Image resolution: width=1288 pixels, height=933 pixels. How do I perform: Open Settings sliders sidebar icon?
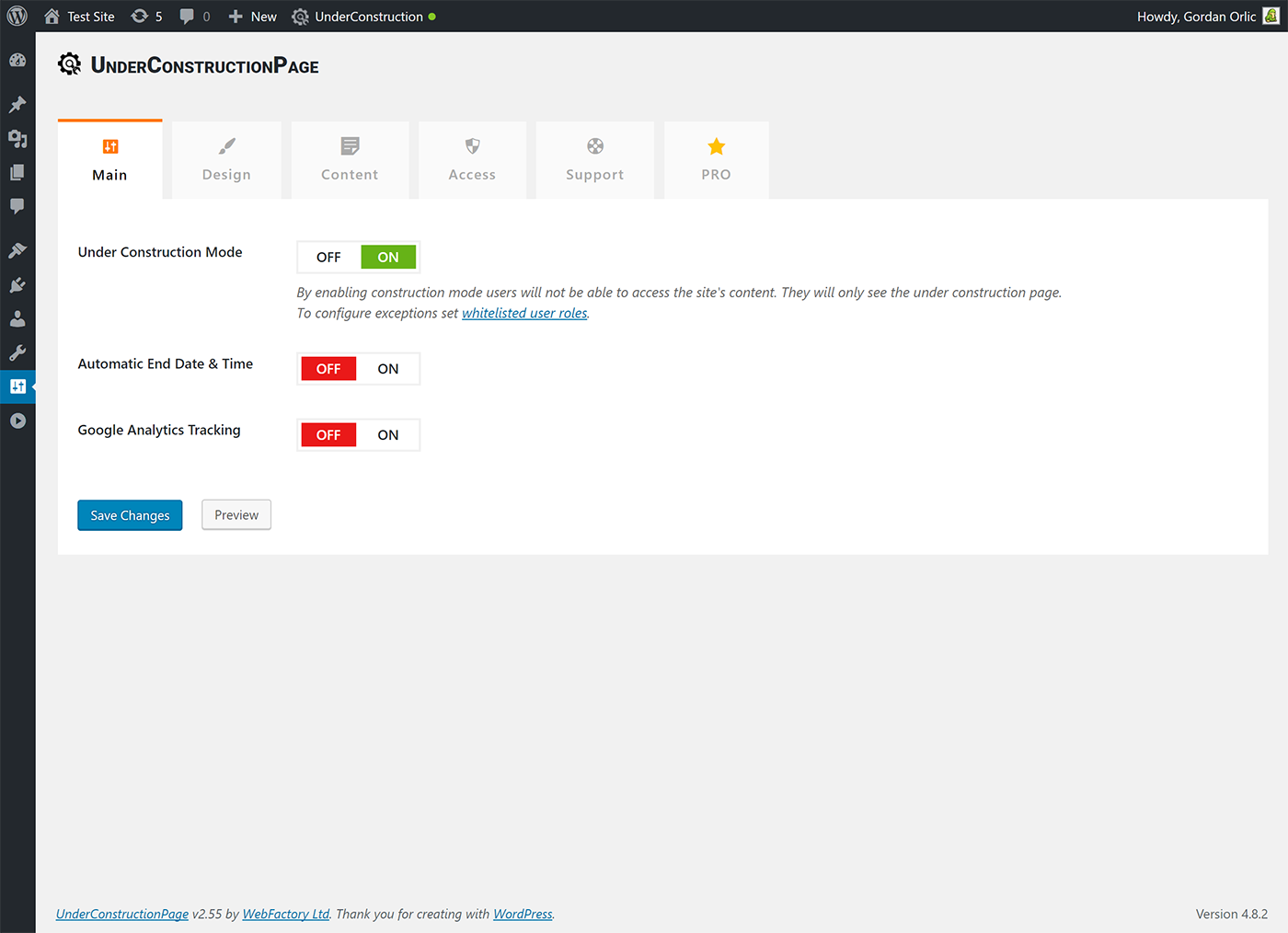pyautogui.click(x=17, y=386)
